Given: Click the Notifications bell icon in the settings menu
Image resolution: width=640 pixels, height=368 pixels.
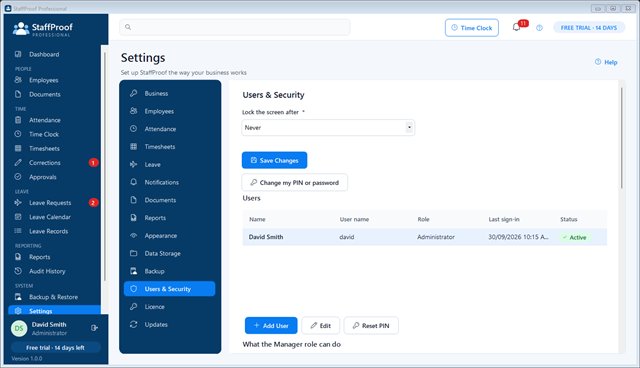Looking at the screenshot, I should [133, 182].
